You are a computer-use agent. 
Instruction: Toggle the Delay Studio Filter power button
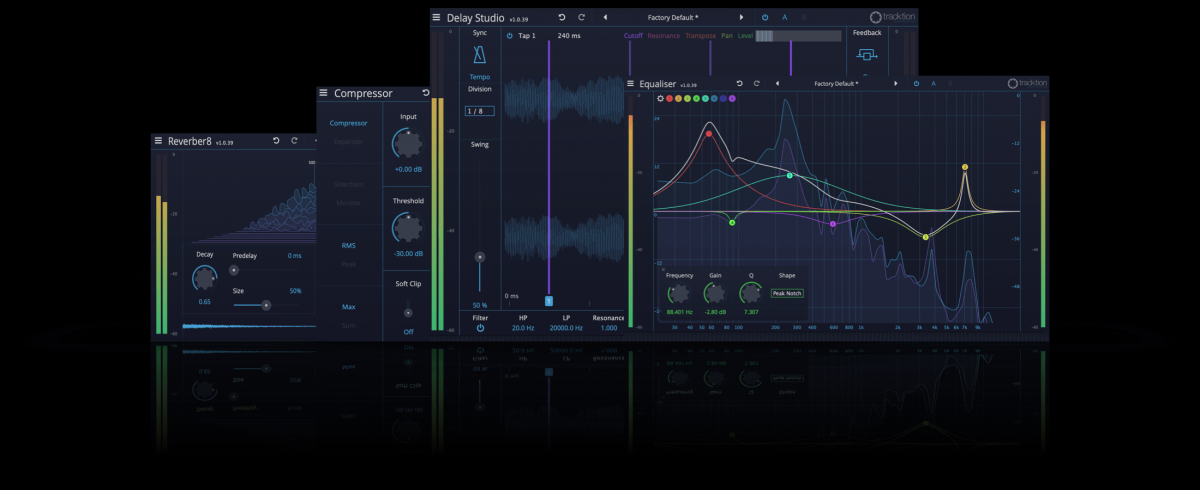click(480, 327)
